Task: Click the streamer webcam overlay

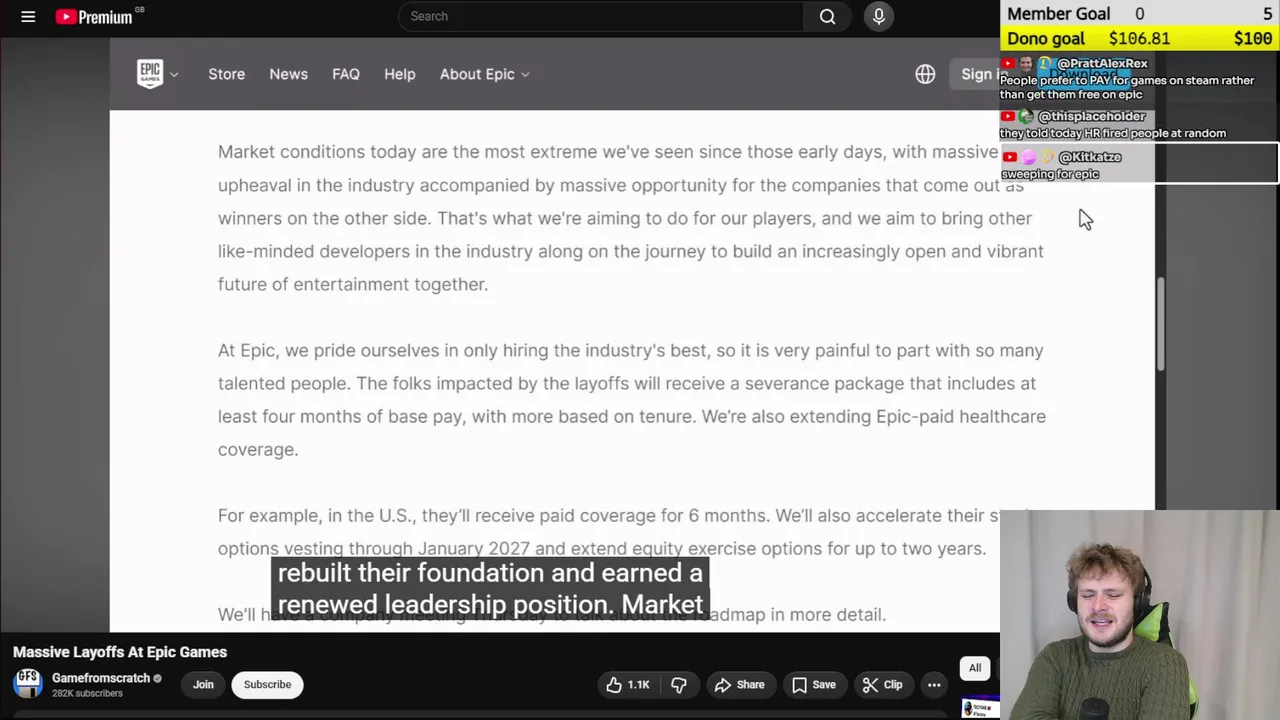Action: [1140, 615]
